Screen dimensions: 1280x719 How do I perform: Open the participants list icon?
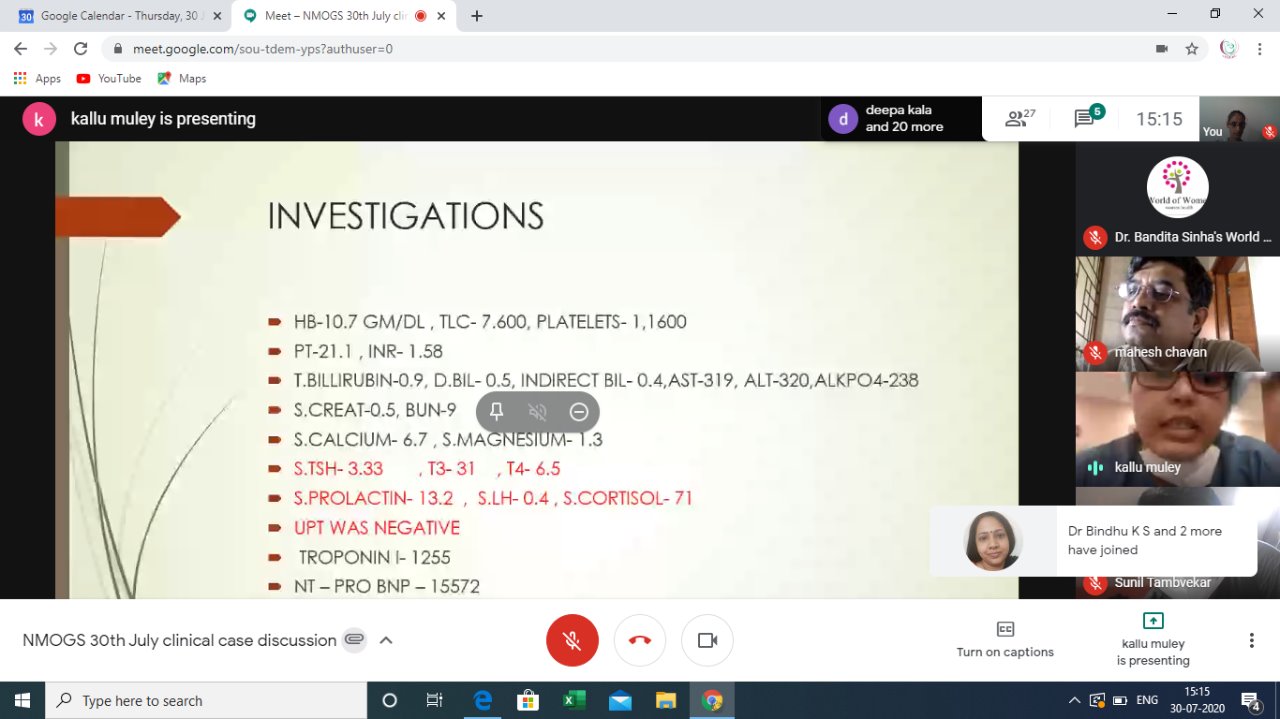pos(1019,119)
